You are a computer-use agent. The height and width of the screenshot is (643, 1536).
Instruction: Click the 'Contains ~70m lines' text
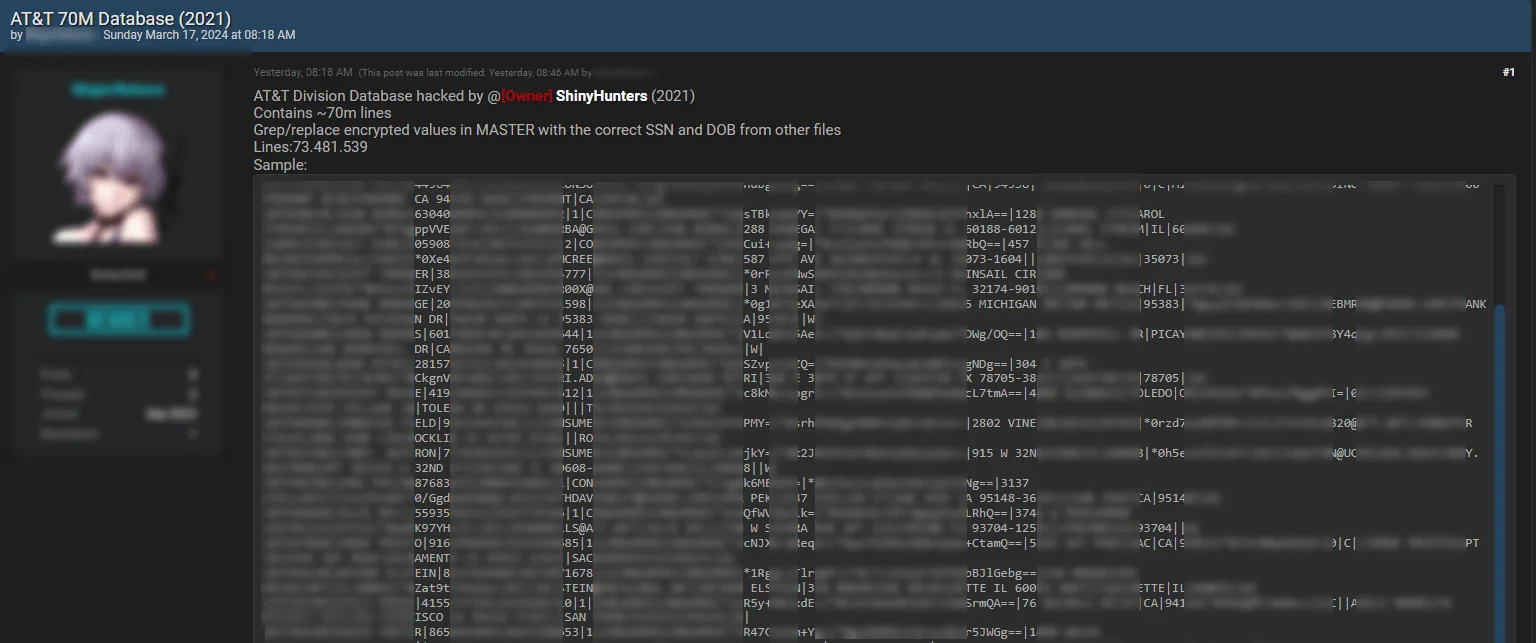322,113
